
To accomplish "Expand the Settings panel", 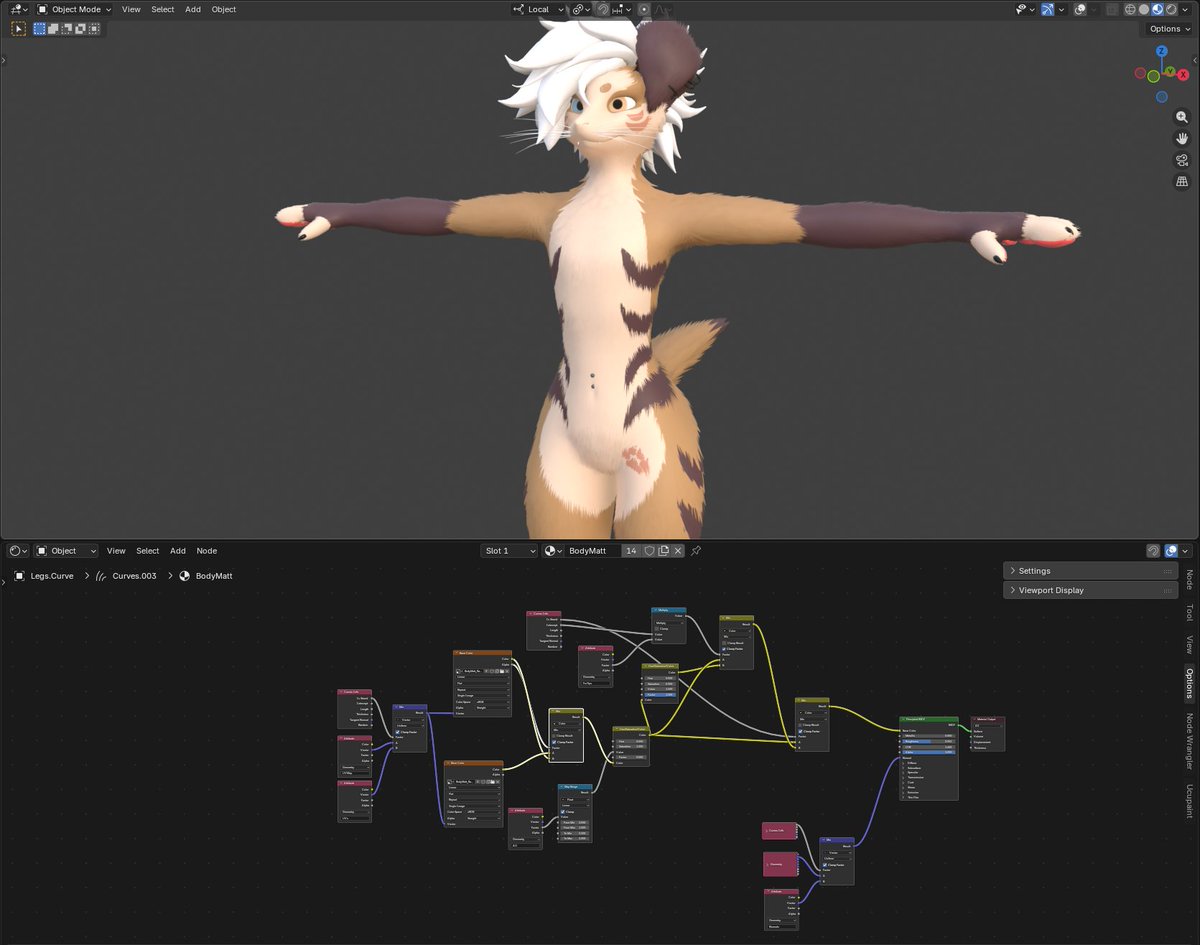I will click(x=1090, y=571).
